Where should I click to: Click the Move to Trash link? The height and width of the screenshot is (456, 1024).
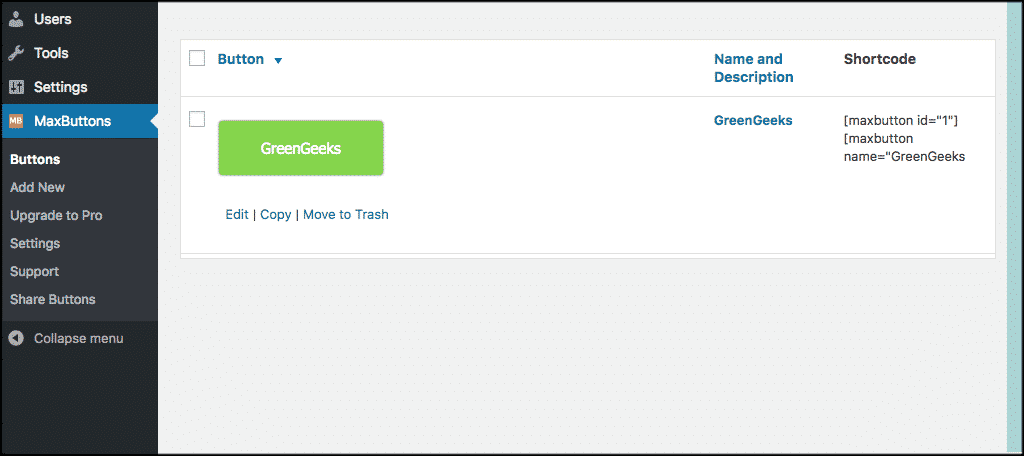(345, 214)
